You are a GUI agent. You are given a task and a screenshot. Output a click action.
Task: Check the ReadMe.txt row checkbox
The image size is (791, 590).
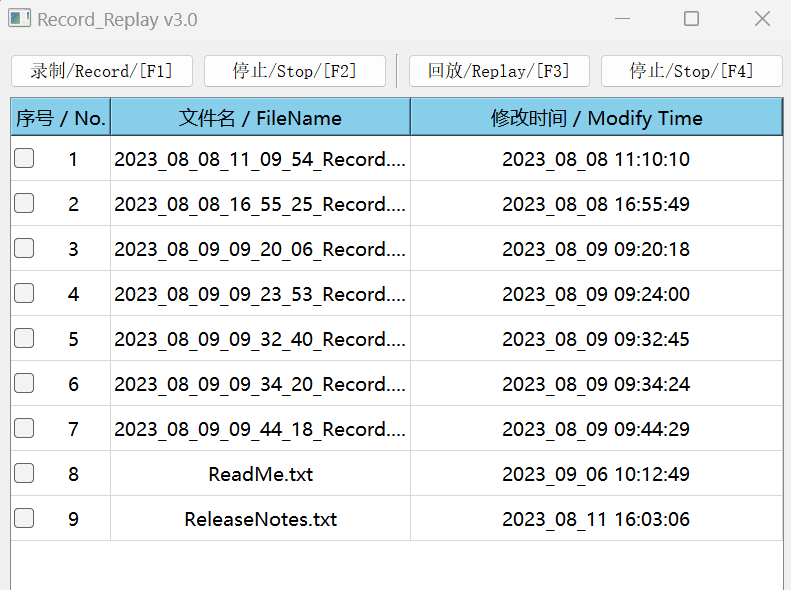pos(24,473)
